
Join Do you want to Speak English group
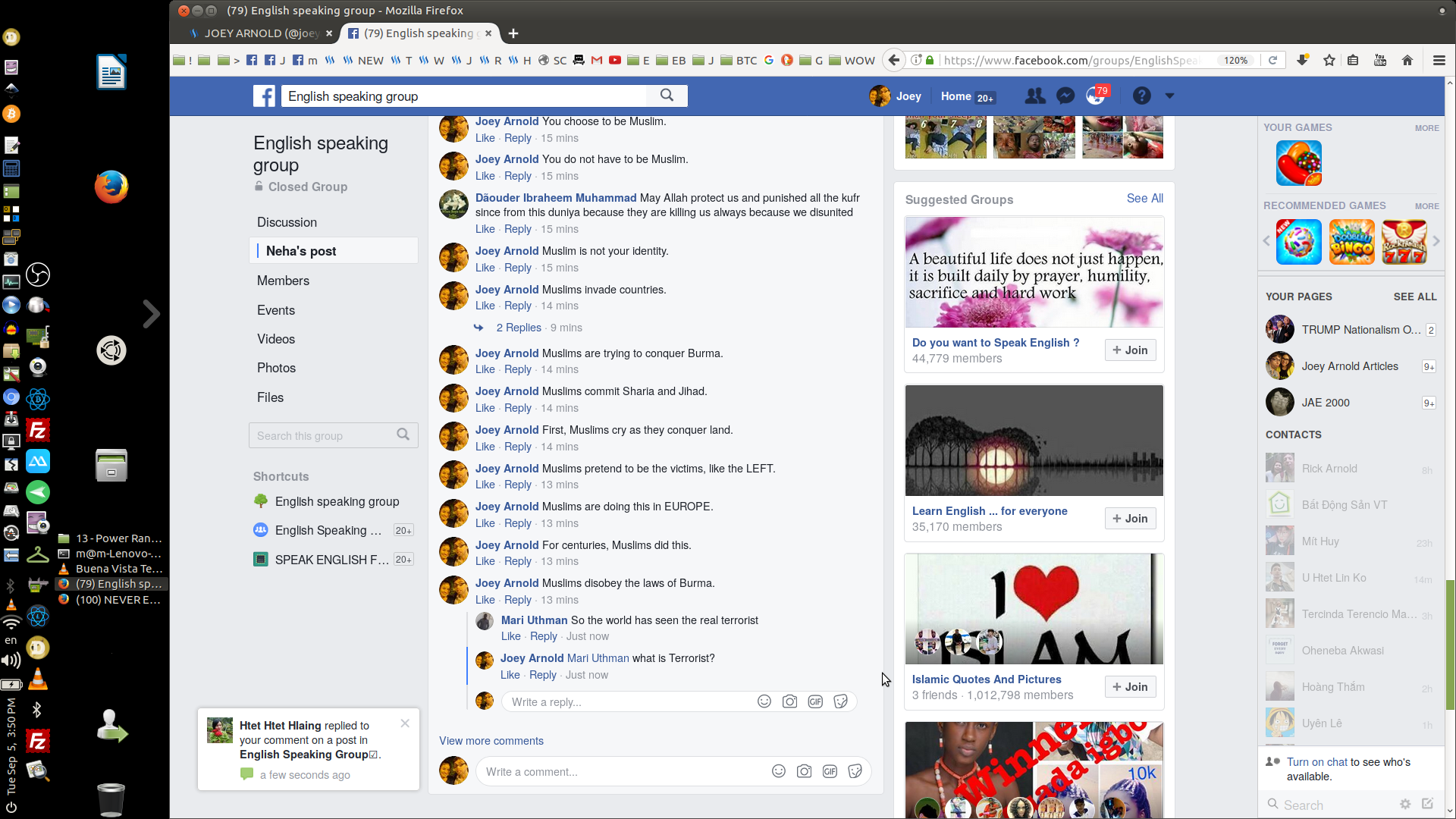tap(1130, 350)
